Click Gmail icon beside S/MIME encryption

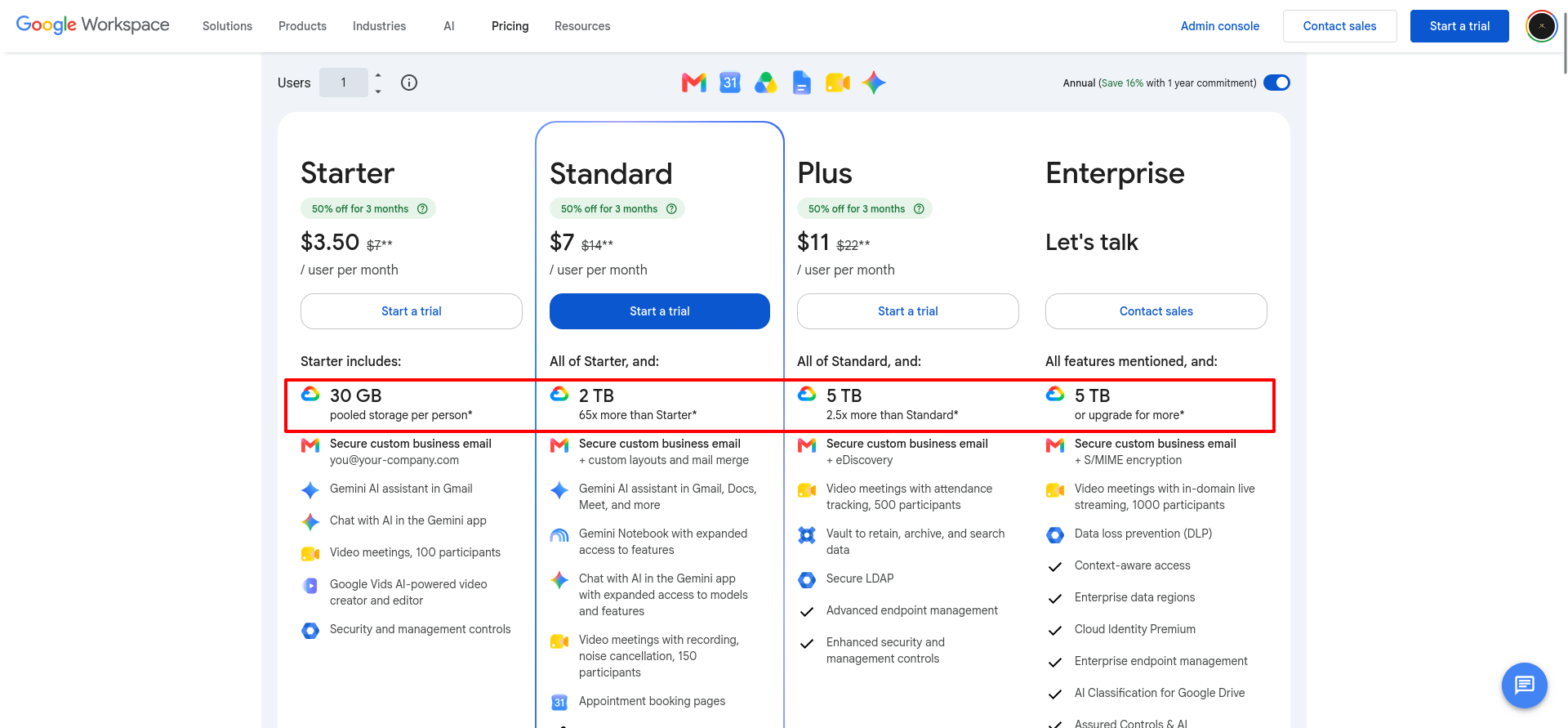(x=1055, y=445)
